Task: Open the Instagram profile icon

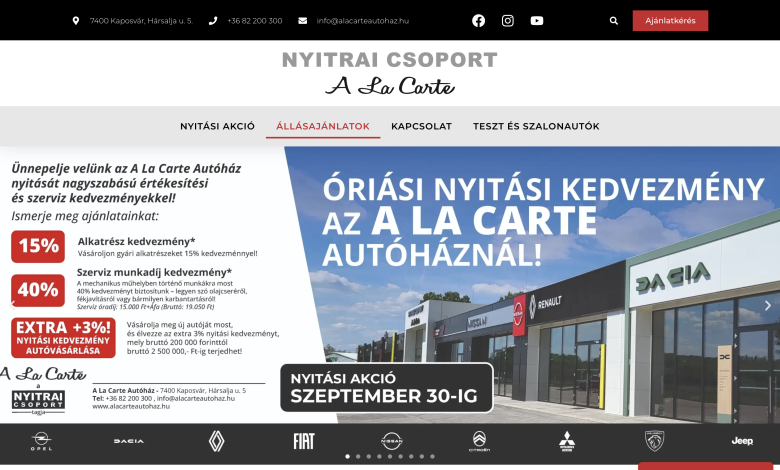Action: coord(508,20)
